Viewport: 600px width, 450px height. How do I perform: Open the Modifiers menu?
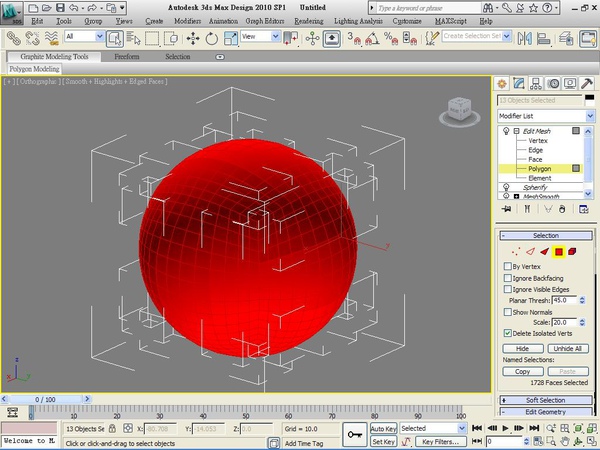tap(188, 21)
